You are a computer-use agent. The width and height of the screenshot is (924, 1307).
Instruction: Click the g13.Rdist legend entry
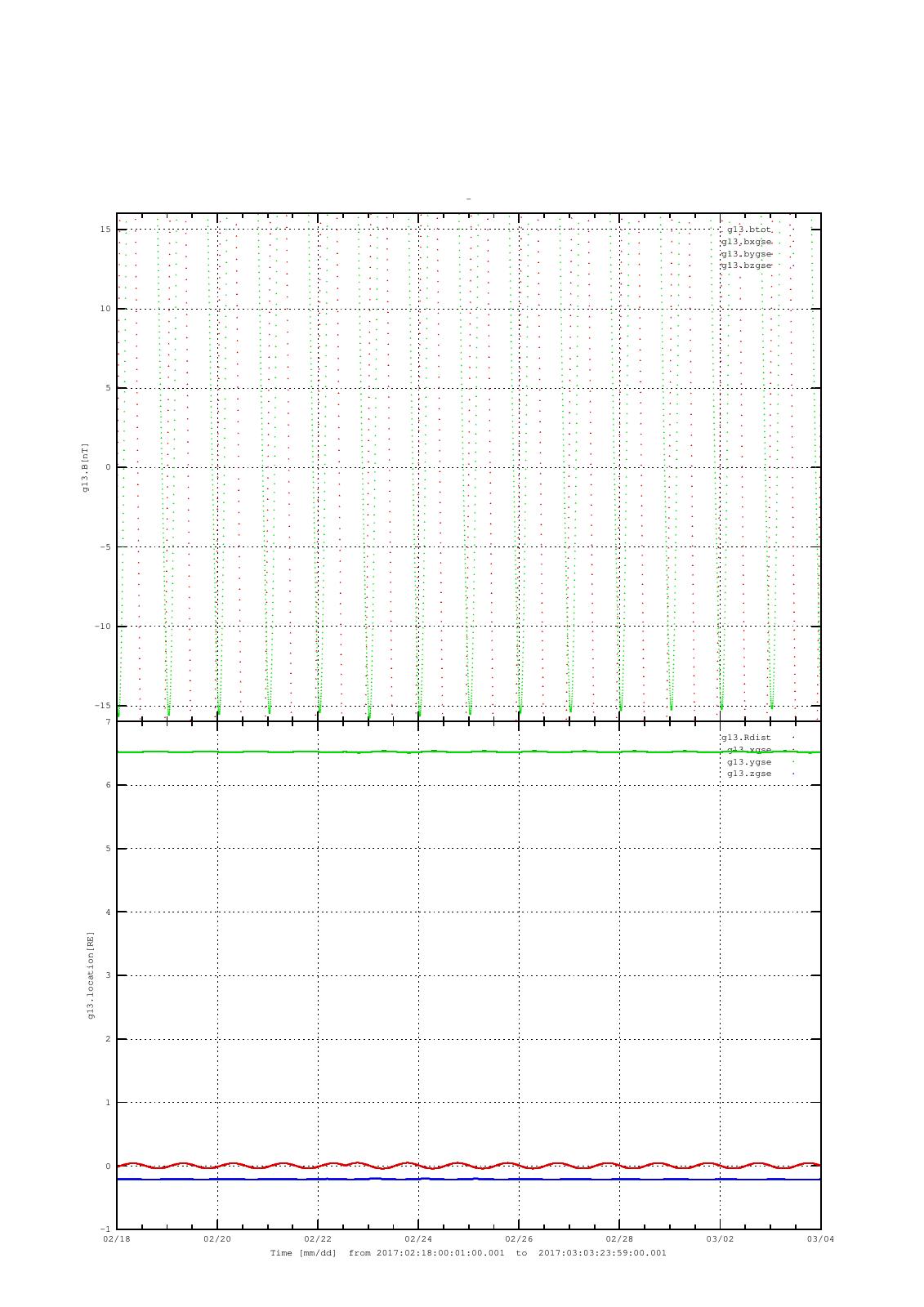coord(746,738)
